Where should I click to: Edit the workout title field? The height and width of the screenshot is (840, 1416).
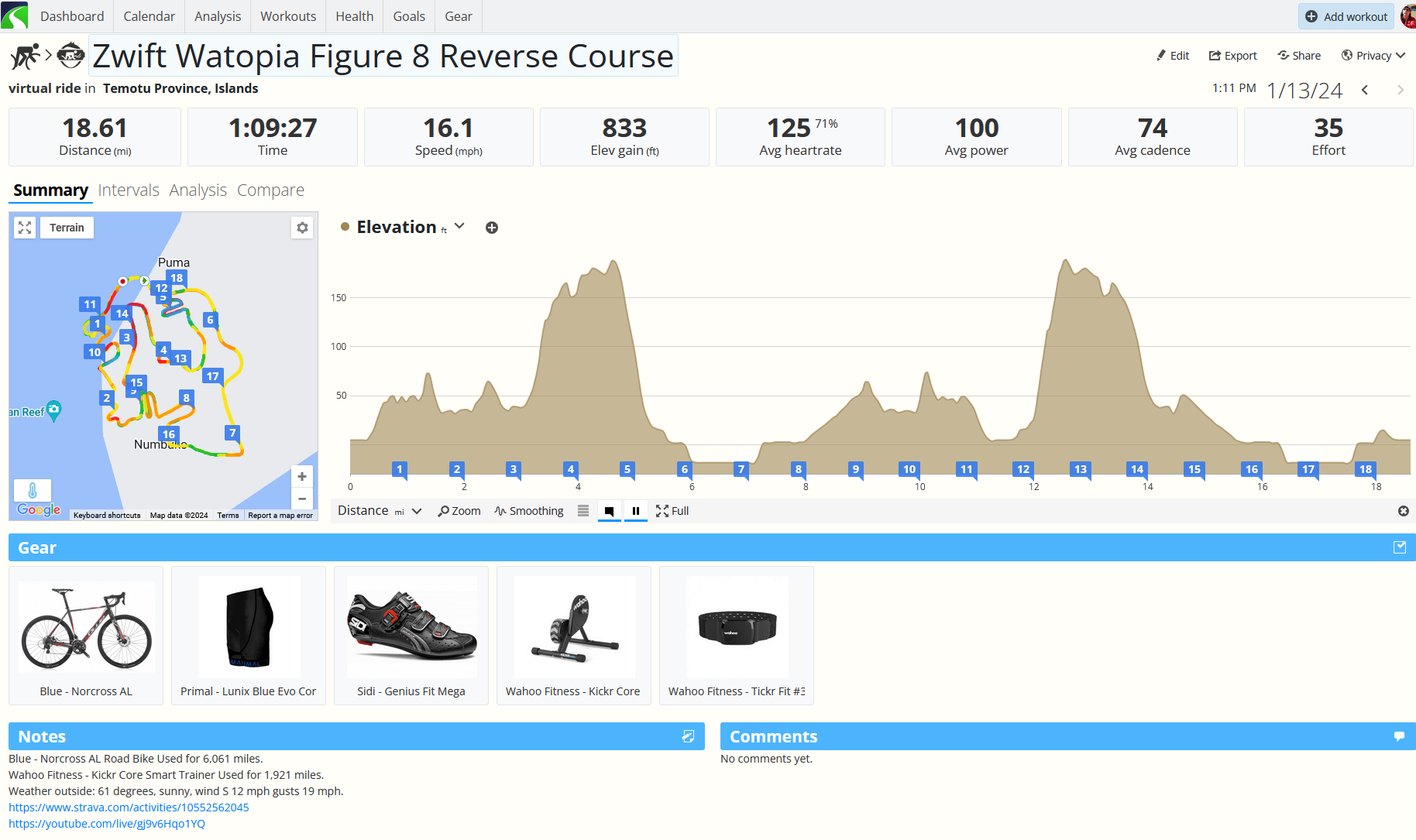(x=383, y=56)
